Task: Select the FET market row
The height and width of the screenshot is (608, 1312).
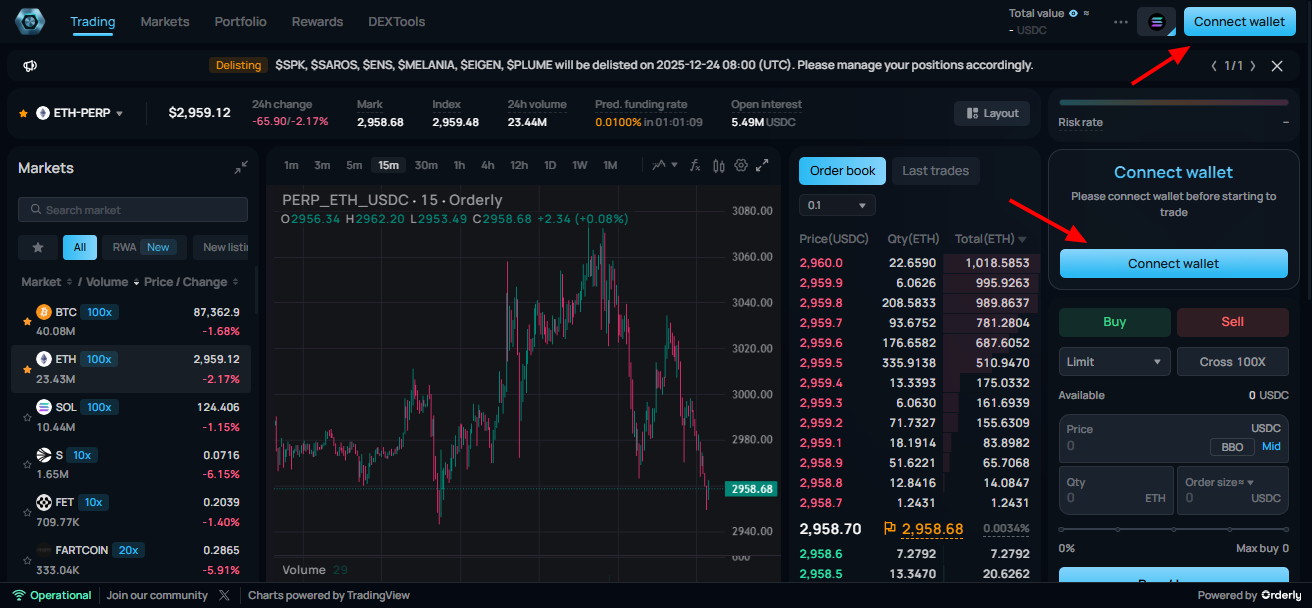Action: point(131,512)
